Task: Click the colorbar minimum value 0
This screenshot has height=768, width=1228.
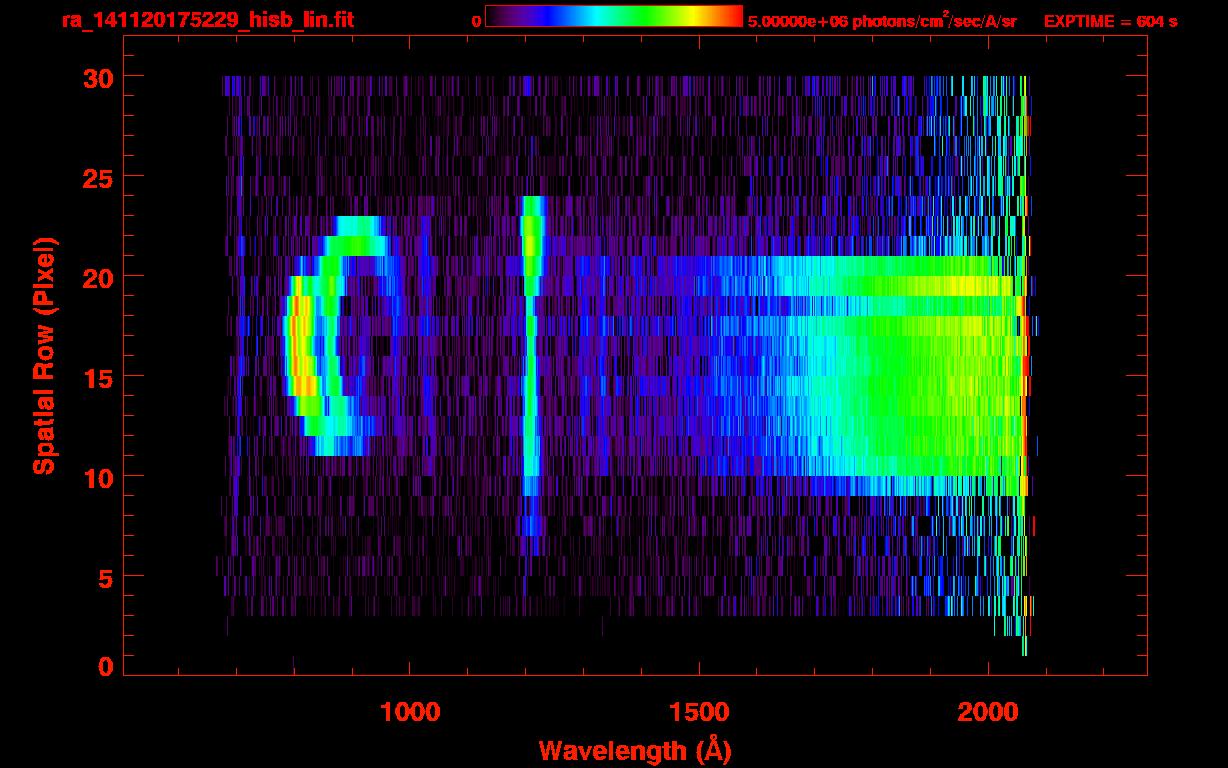Action: pyautogui.click(x=477, y=21)
